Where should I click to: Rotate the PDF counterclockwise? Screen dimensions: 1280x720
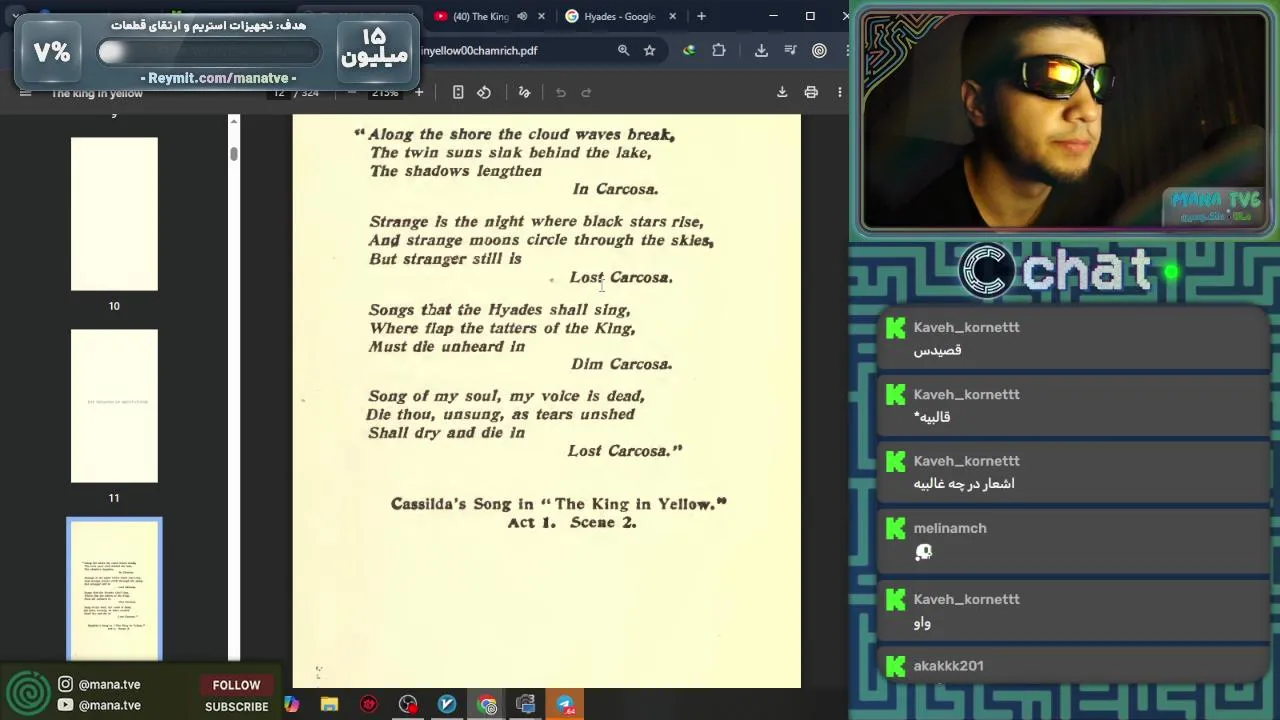pyautogui.click(x=484, y=92)
